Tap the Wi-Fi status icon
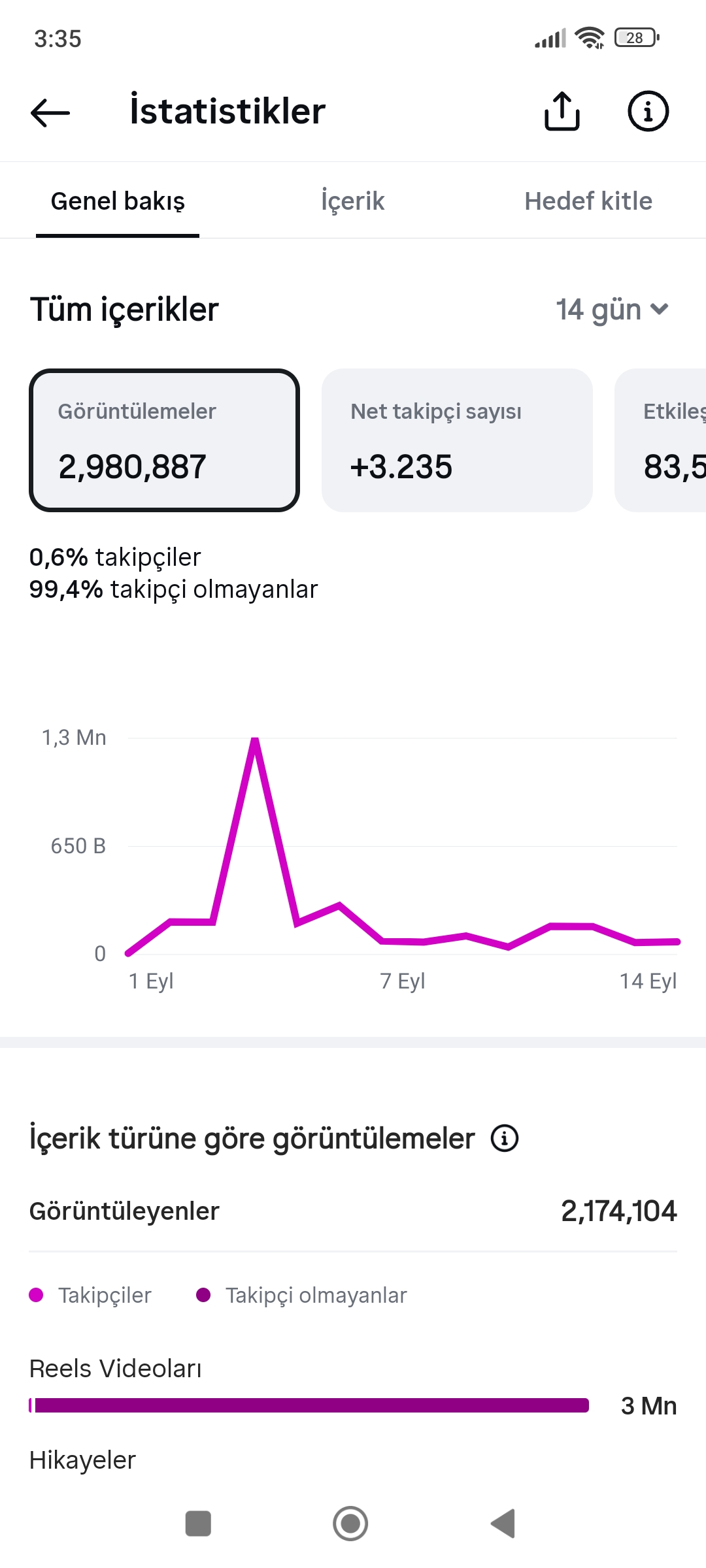 [590, 38]
